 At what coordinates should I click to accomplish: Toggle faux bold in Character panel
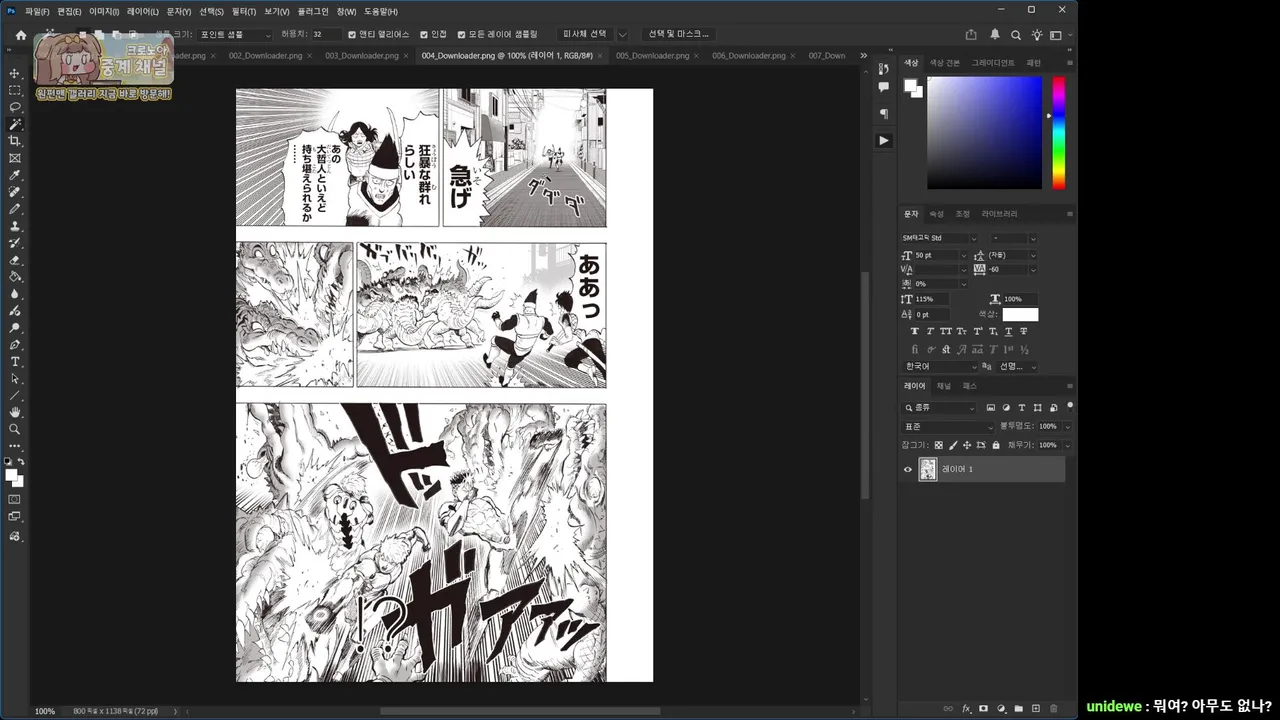(x=915, y=331)
